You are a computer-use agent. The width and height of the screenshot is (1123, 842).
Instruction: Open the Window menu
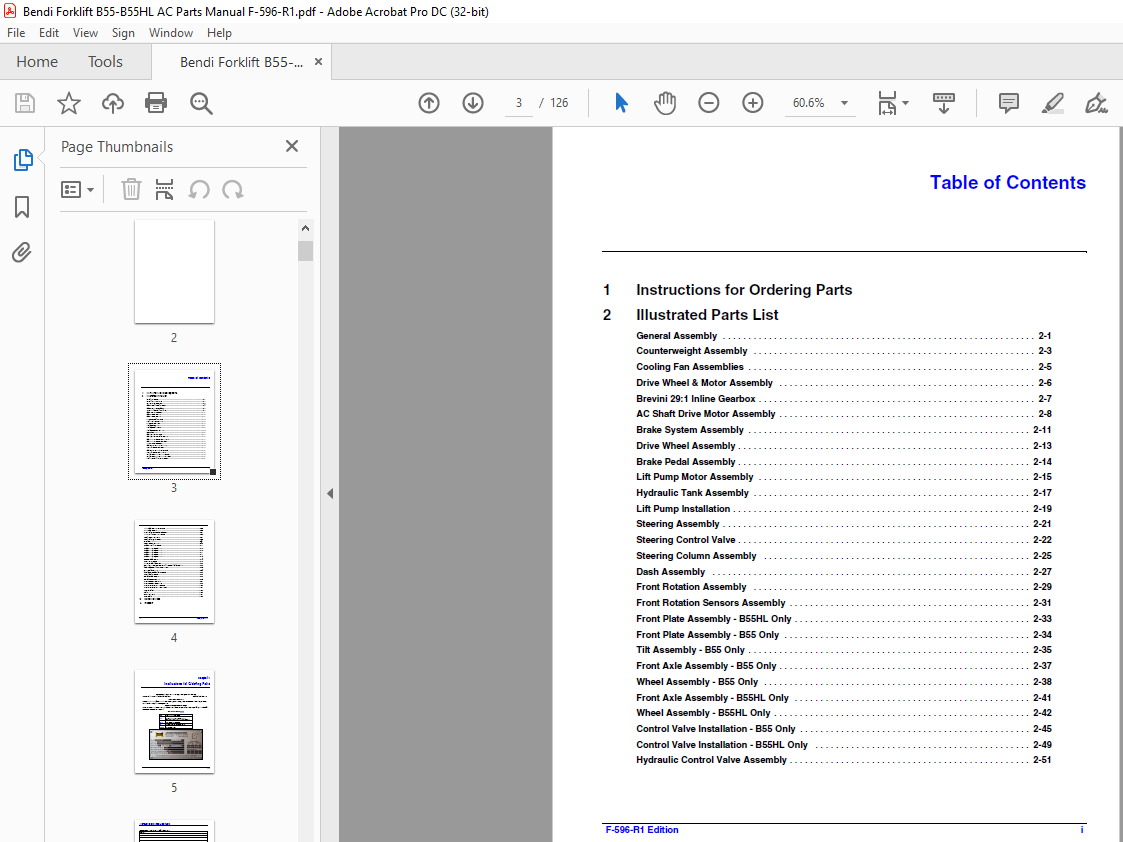pos(170,33)
